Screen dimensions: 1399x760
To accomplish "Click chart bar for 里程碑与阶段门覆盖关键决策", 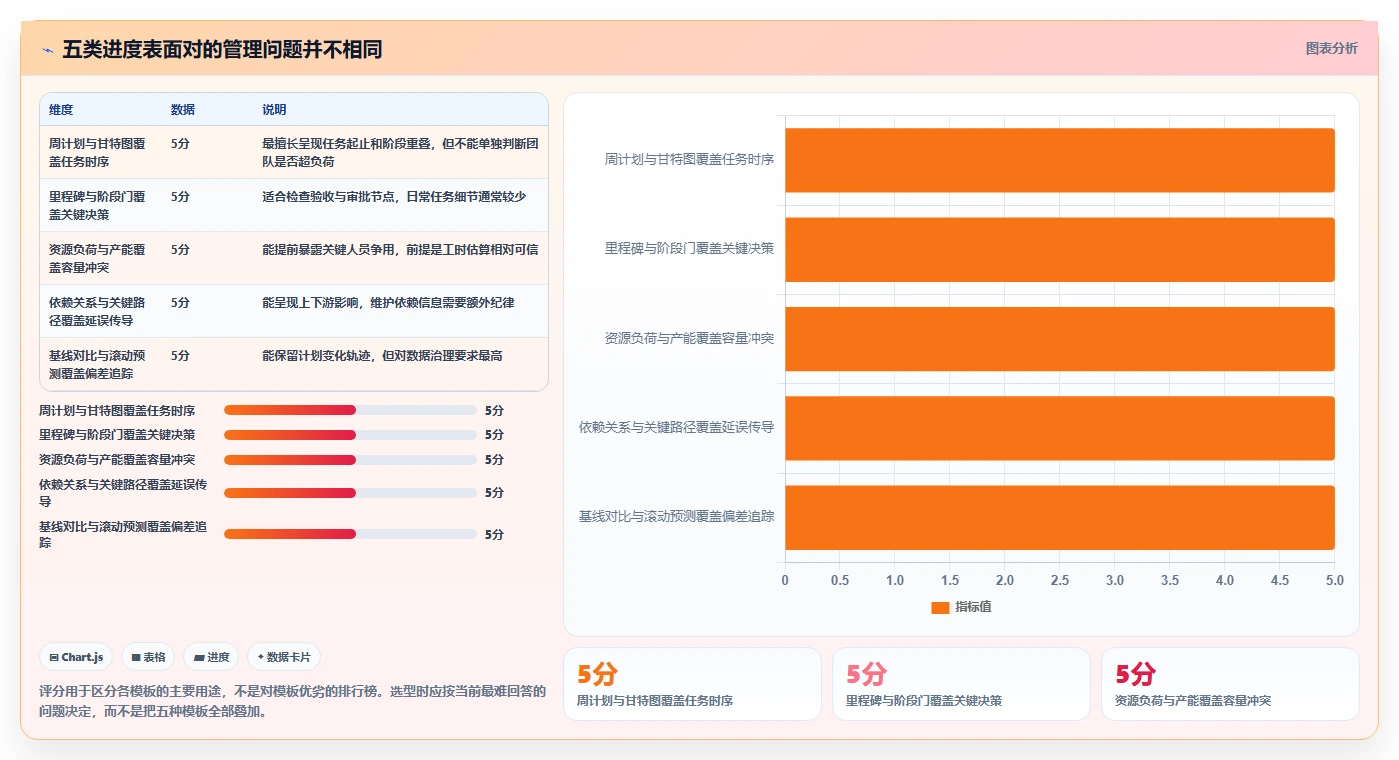I will pyautogui.click(x=1059, y=249).
